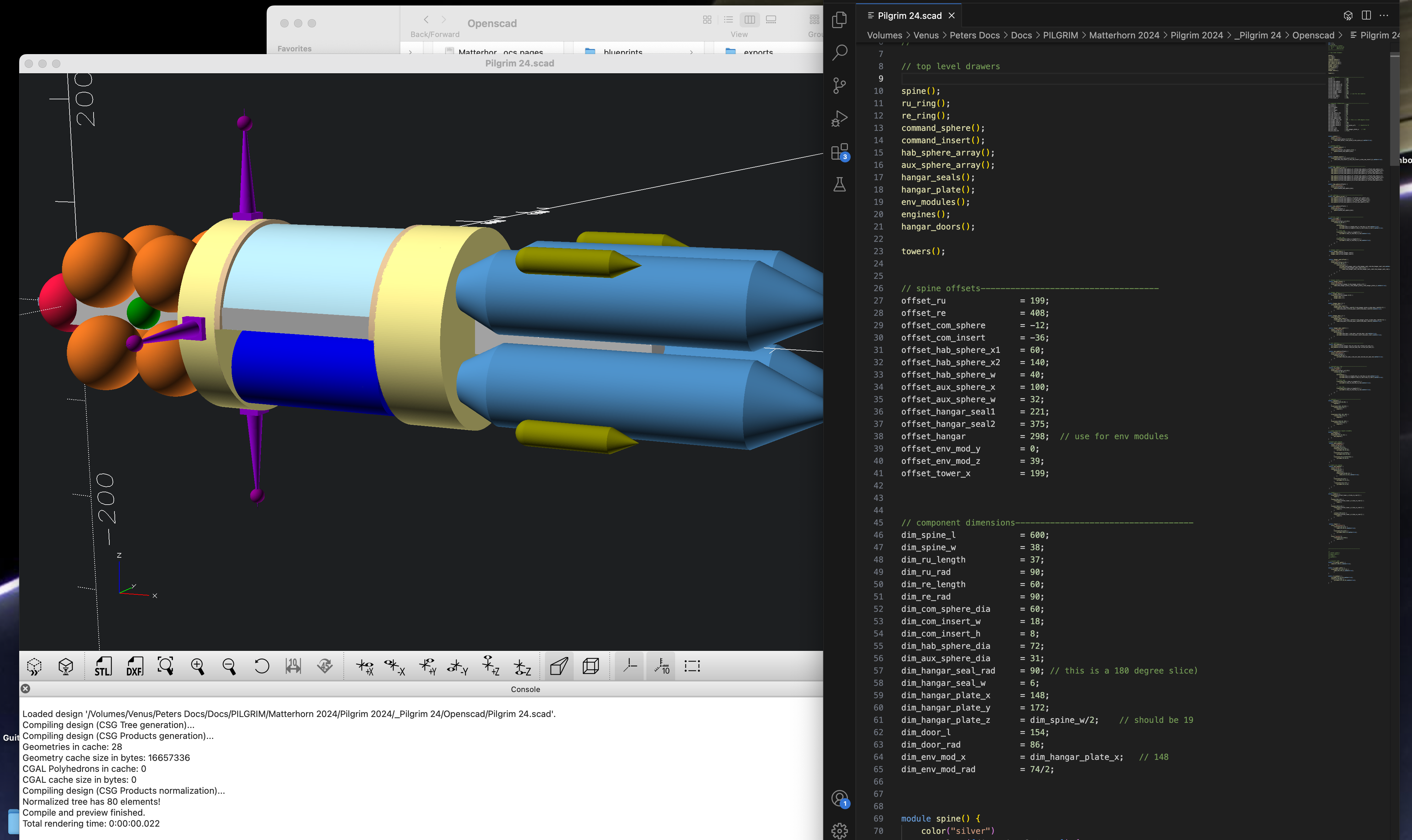Expand the Volumes breadcrumb
The width and height of the screenshot is (1412, 840).
pyautogui.click(x=884, y=35)
